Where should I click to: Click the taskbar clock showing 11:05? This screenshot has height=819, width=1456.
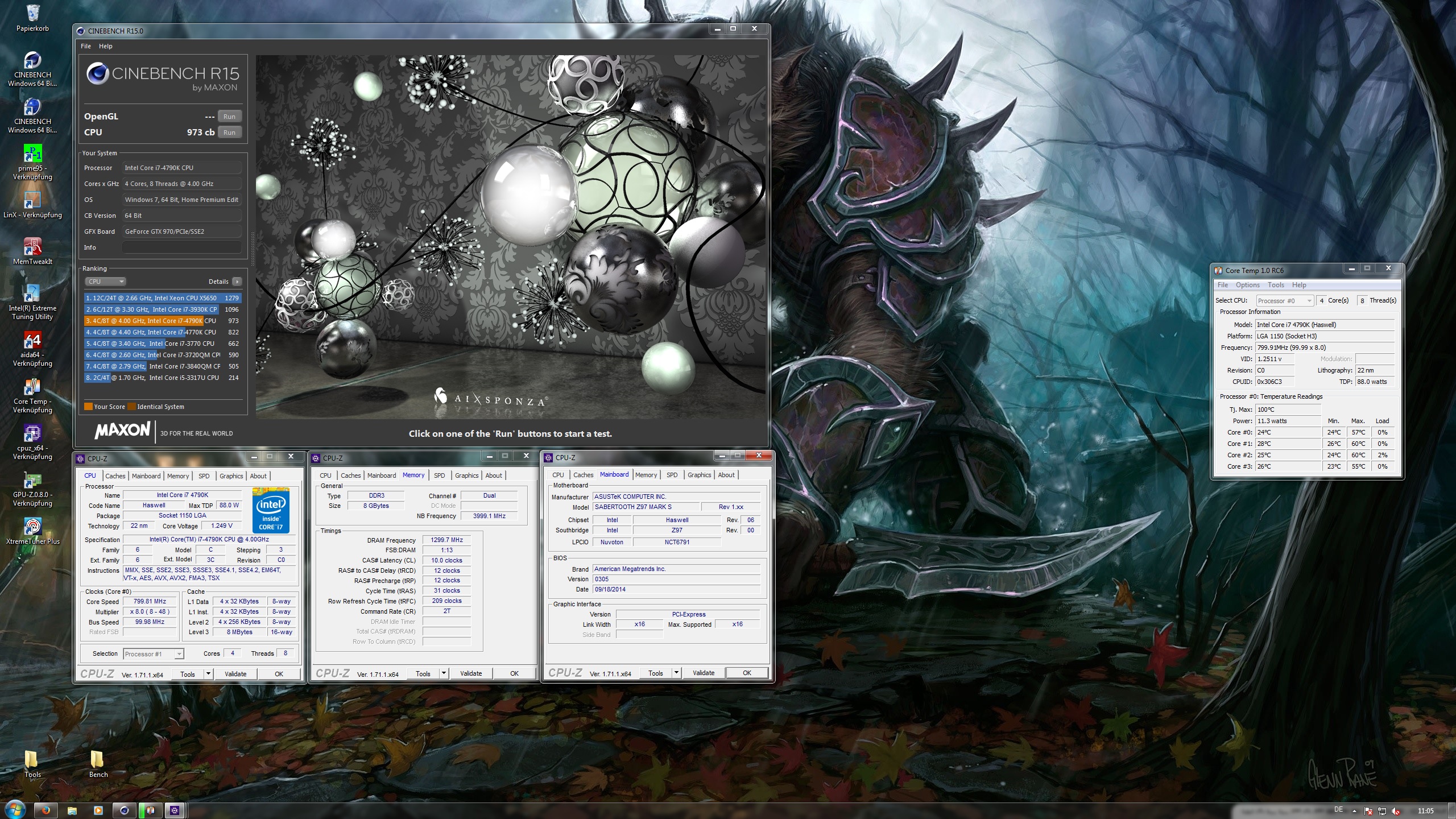1425,811
